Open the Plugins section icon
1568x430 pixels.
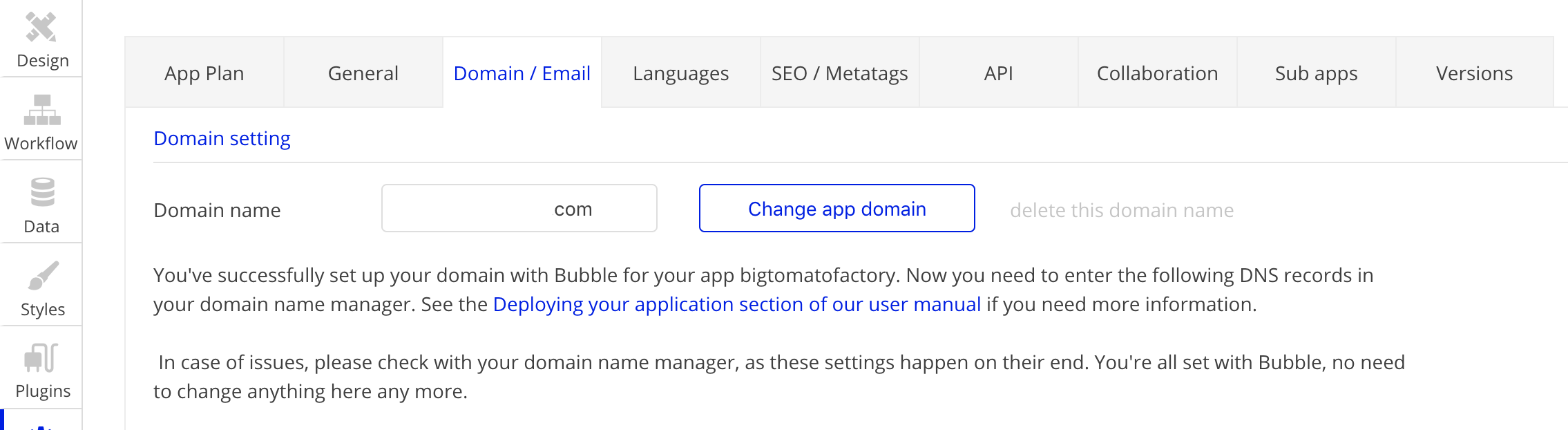click(41, 358)
